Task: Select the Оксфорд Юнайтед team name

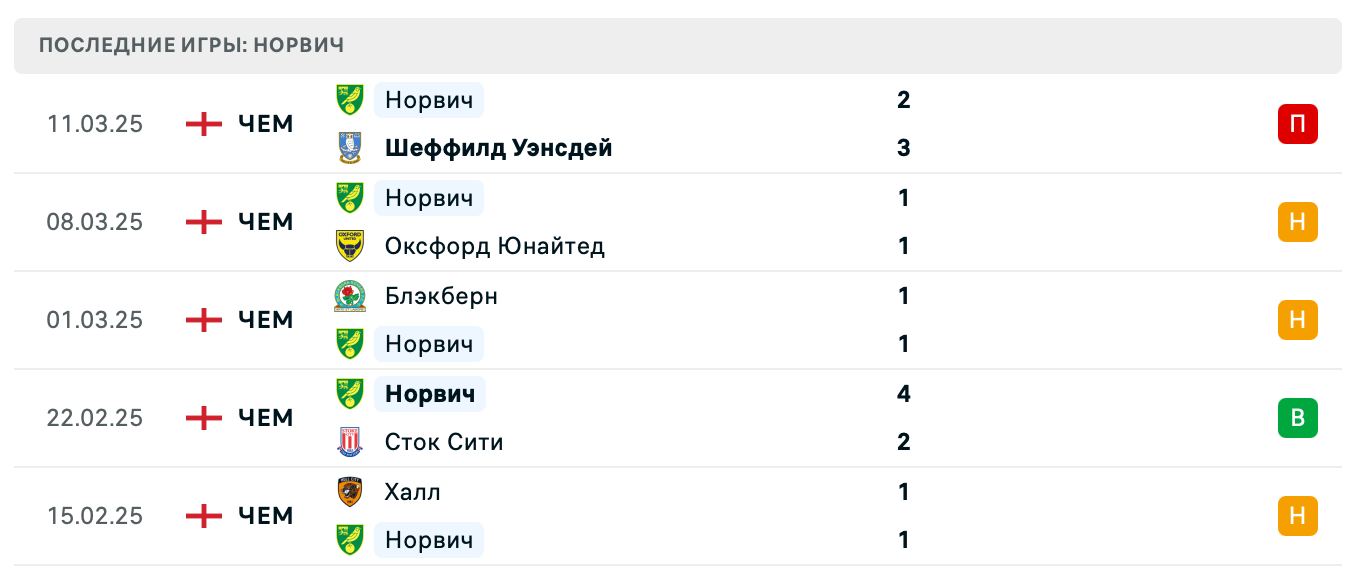Action: click(494, 246)
